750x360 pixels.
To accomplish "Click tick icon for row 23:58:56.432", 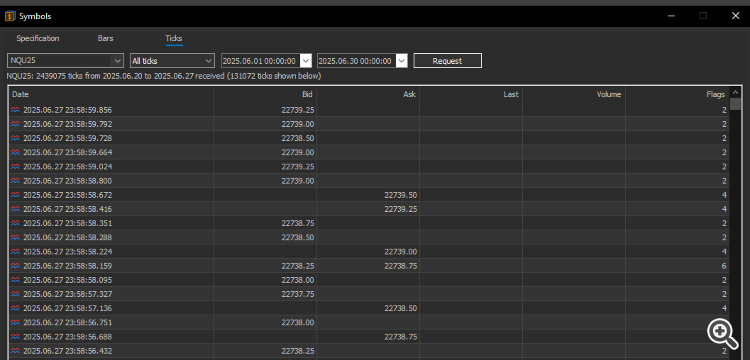I will click(15, 350).
